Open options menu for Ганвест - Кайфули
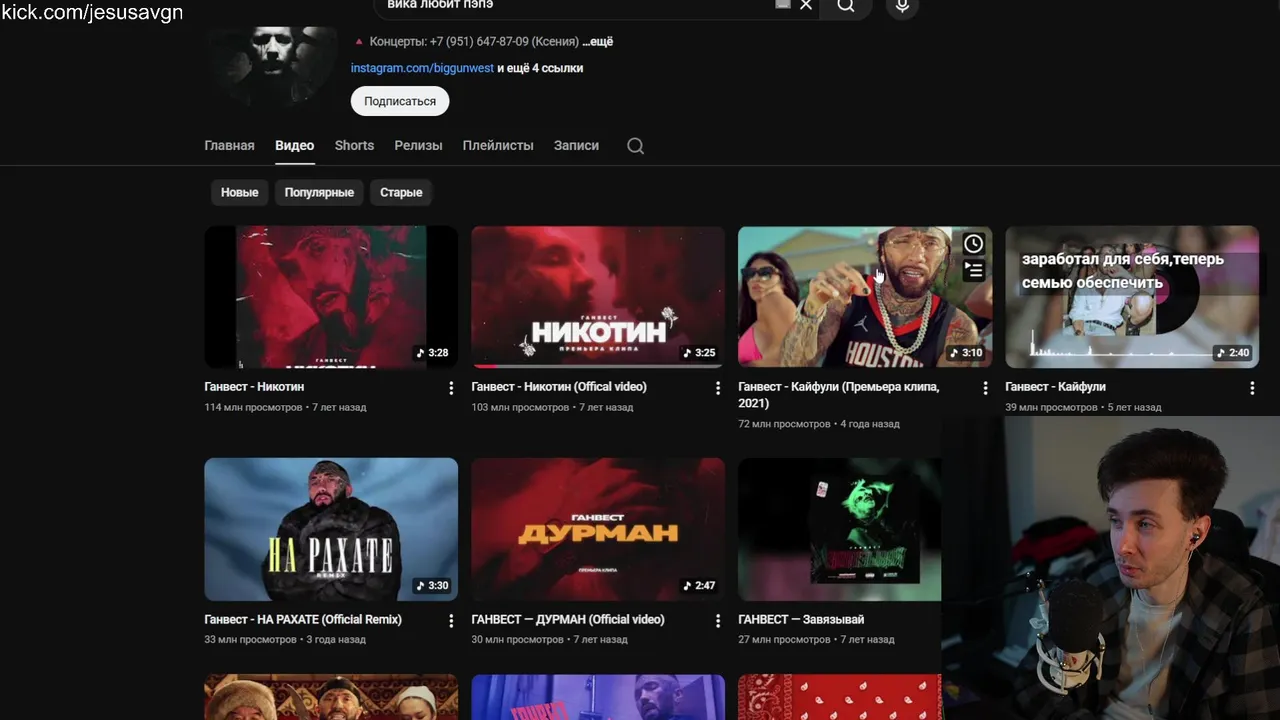1280x720 pixels. (x=1252, y=388)
